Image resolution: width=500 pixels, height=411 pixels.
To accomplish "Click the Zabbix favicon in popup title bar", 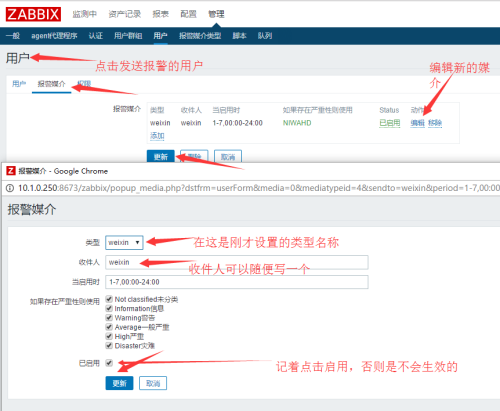I will [x=11, y=171].
